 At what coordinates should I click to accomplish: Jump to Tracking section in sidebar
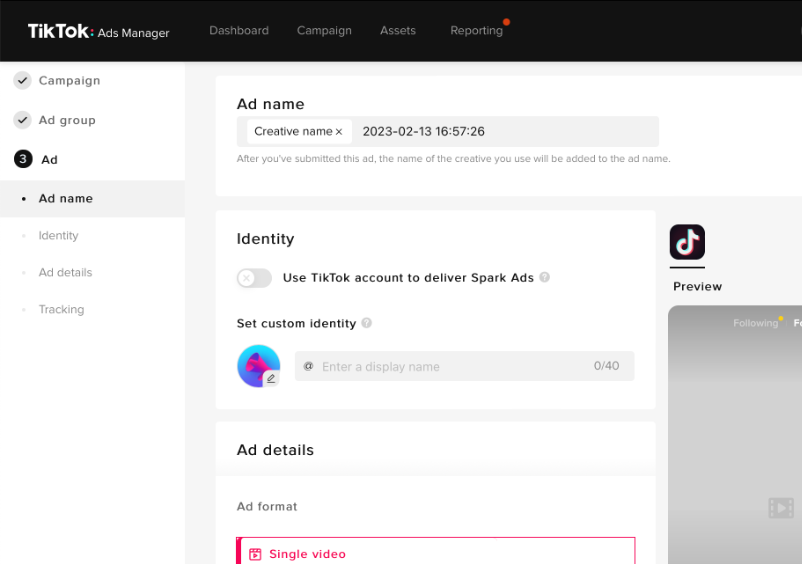coord(61,309)
